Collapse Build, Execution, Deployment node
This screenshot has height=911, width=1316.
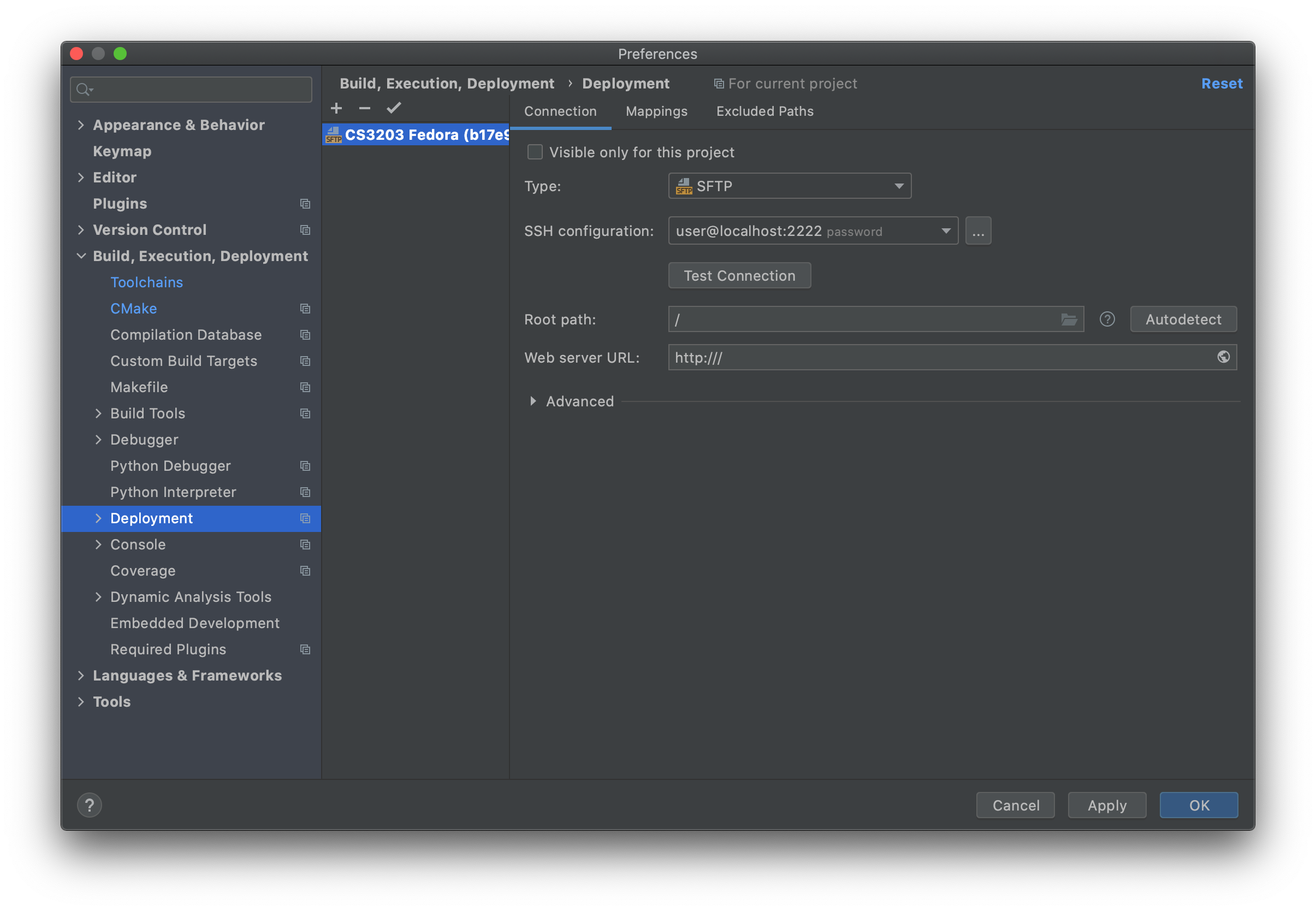81,256
